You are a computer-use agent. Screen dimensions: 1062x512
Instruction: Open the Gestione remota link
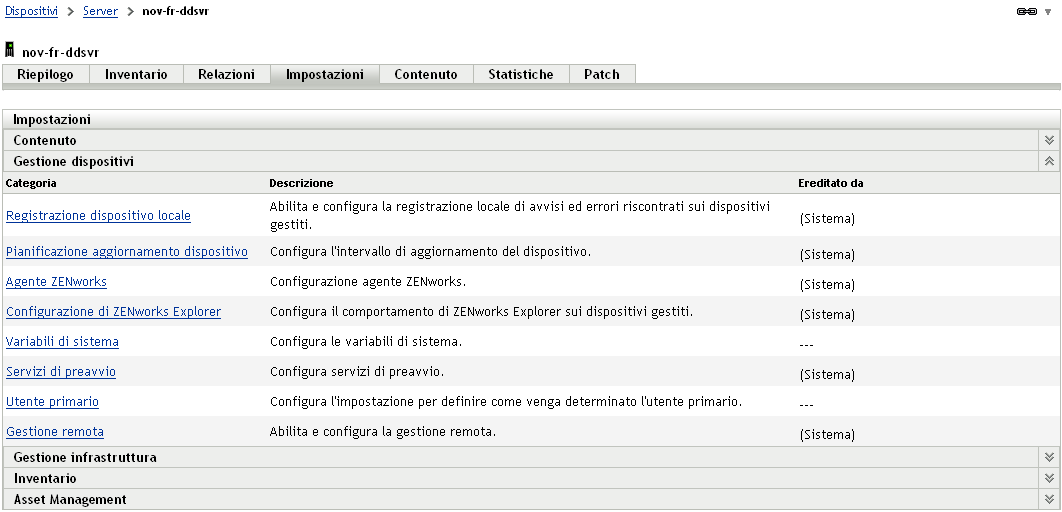55,432
